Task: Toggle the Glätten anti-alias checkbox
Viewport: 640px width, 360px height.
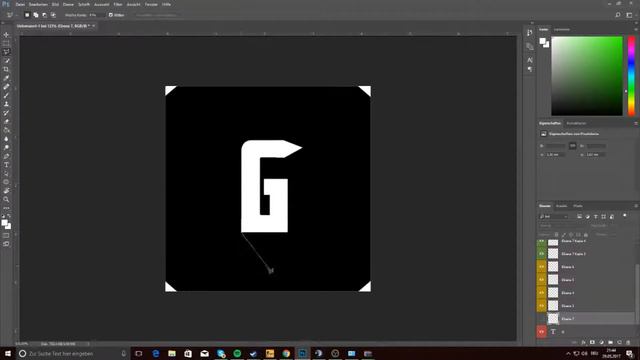Action: 111,15
